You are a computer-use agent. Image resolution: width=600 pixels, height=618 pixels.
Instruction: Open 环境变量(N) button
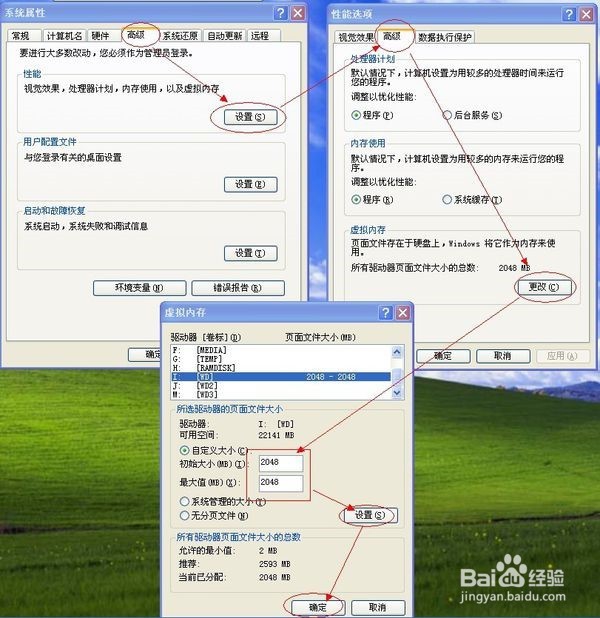(x=140, y=288)
